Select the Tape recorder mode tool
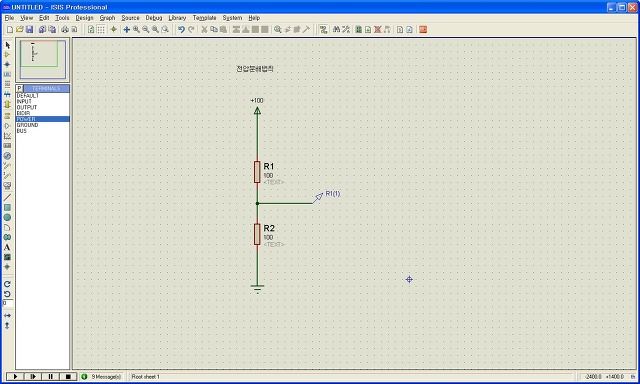The width and height of the screenshot is (640, 384). coord(7,146)
